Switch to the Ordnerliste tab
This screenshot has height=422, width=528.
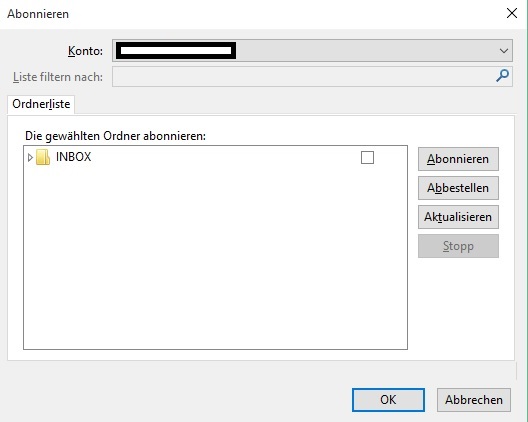(x=41, y=104)
